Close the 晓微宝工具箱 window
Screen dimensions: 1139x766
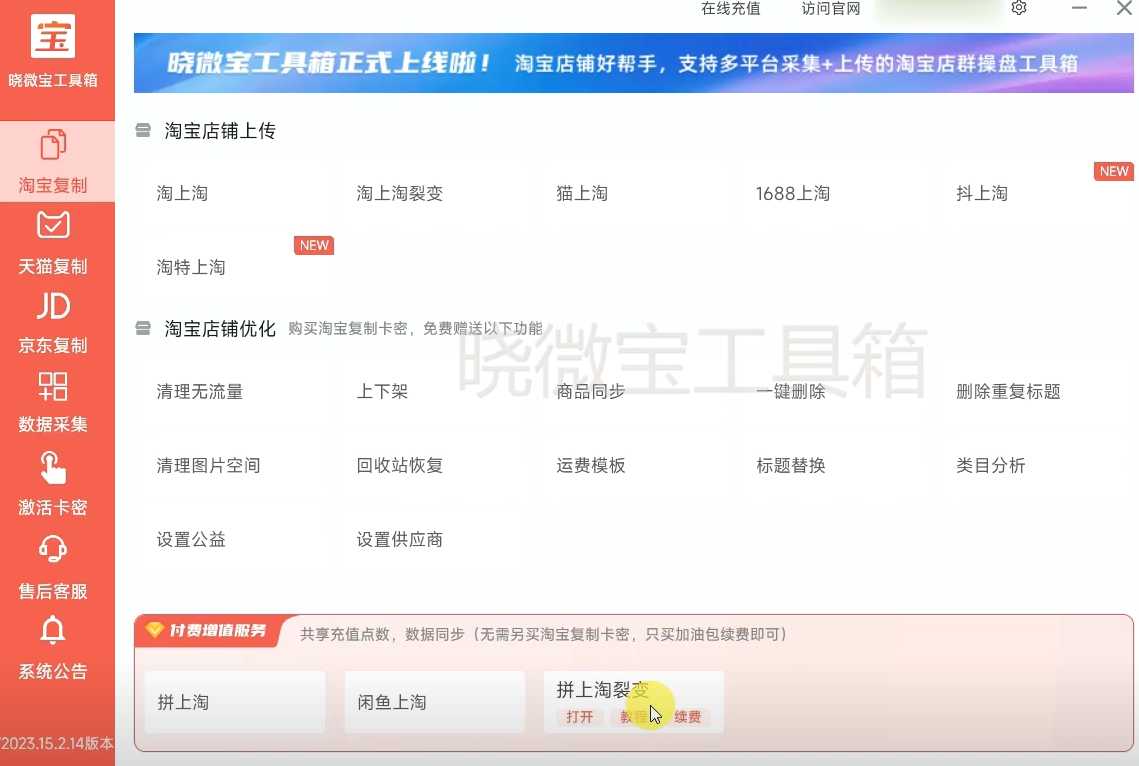click(x=1124, y=8)
